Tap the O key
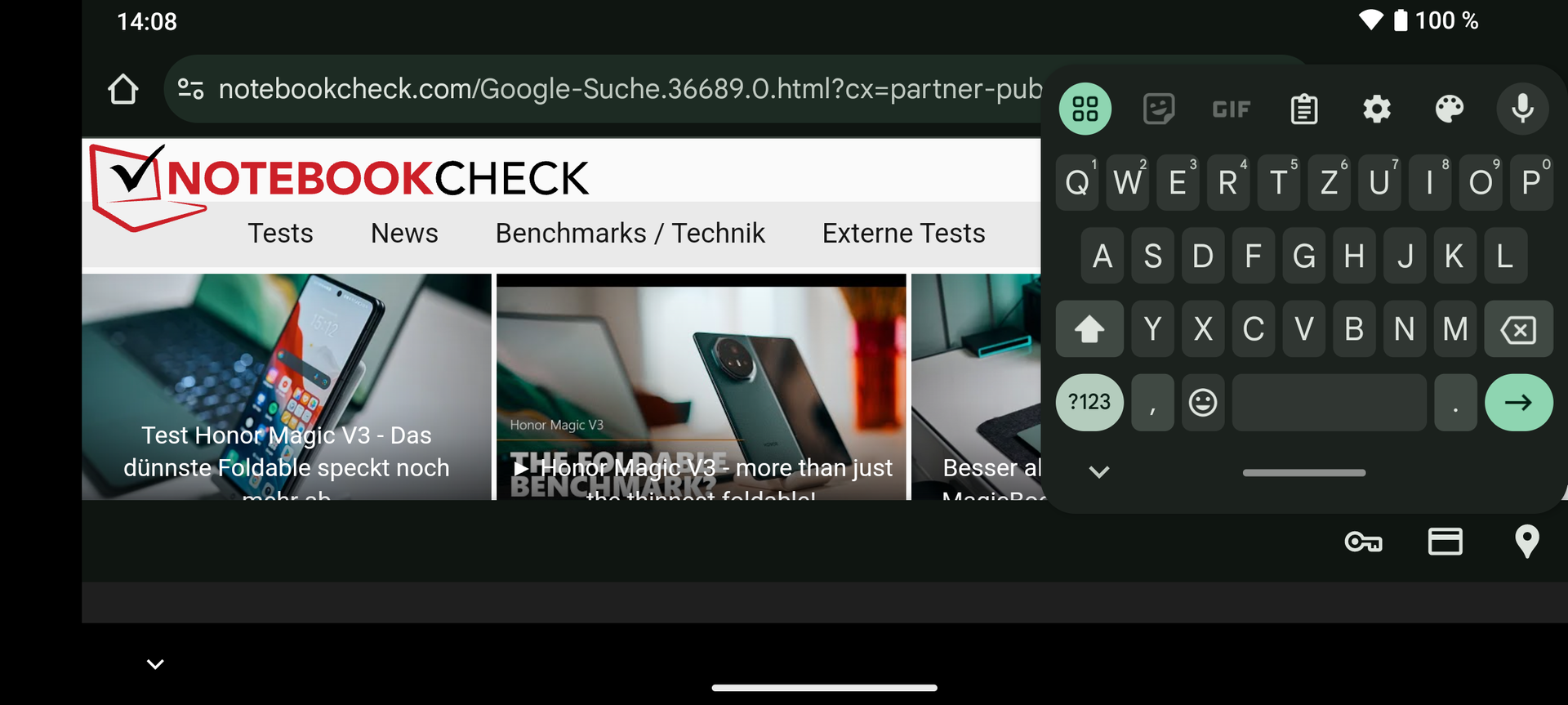The width and height of the screenshot is (1568, 705). (1481, 183)
